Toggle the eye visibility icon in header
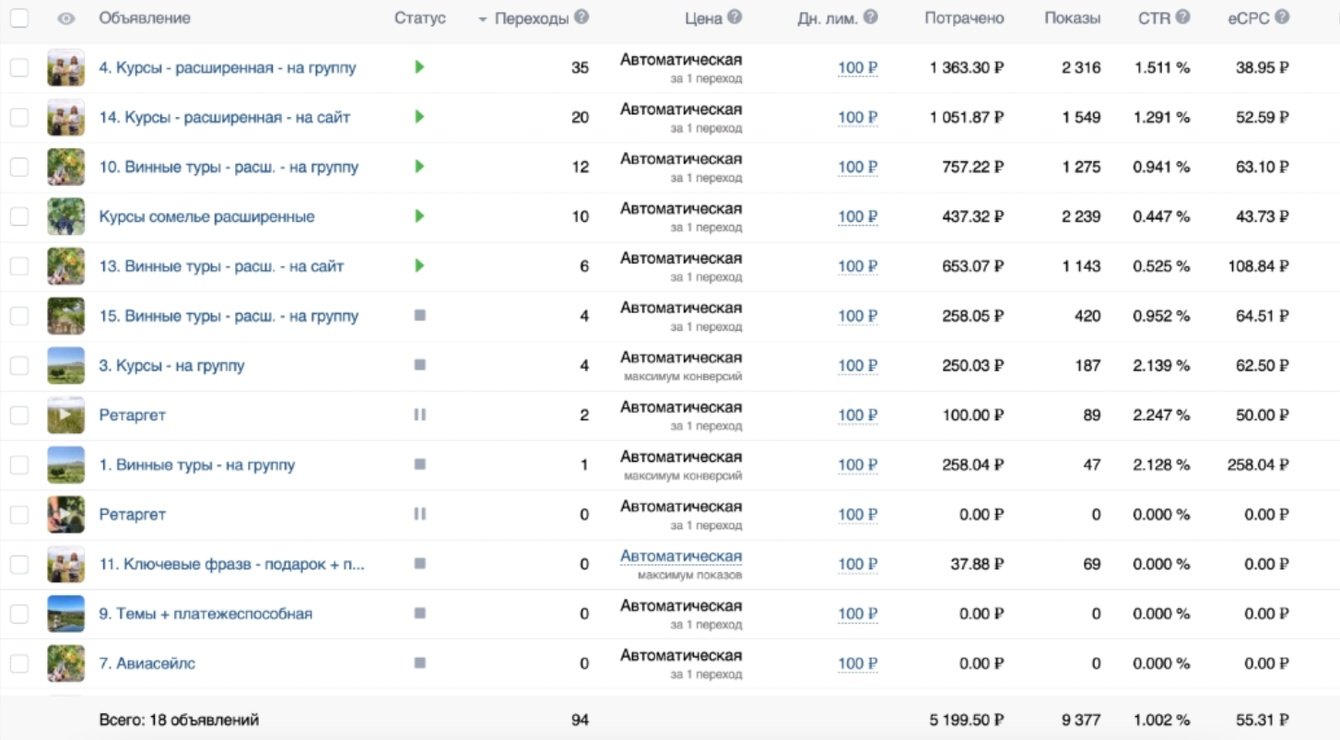 pyautogui.click(x=66, y=18)
